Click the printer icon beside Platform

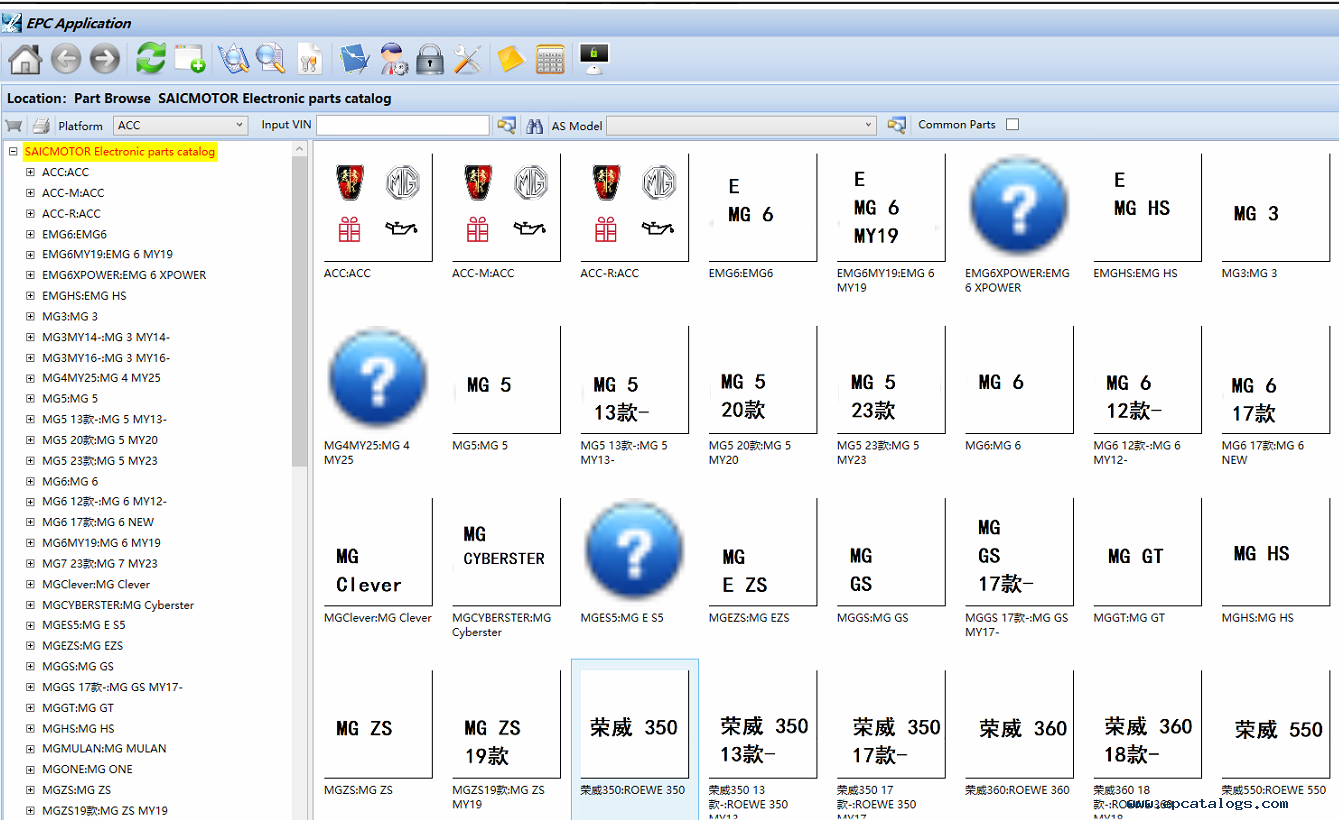coord(41,125)
